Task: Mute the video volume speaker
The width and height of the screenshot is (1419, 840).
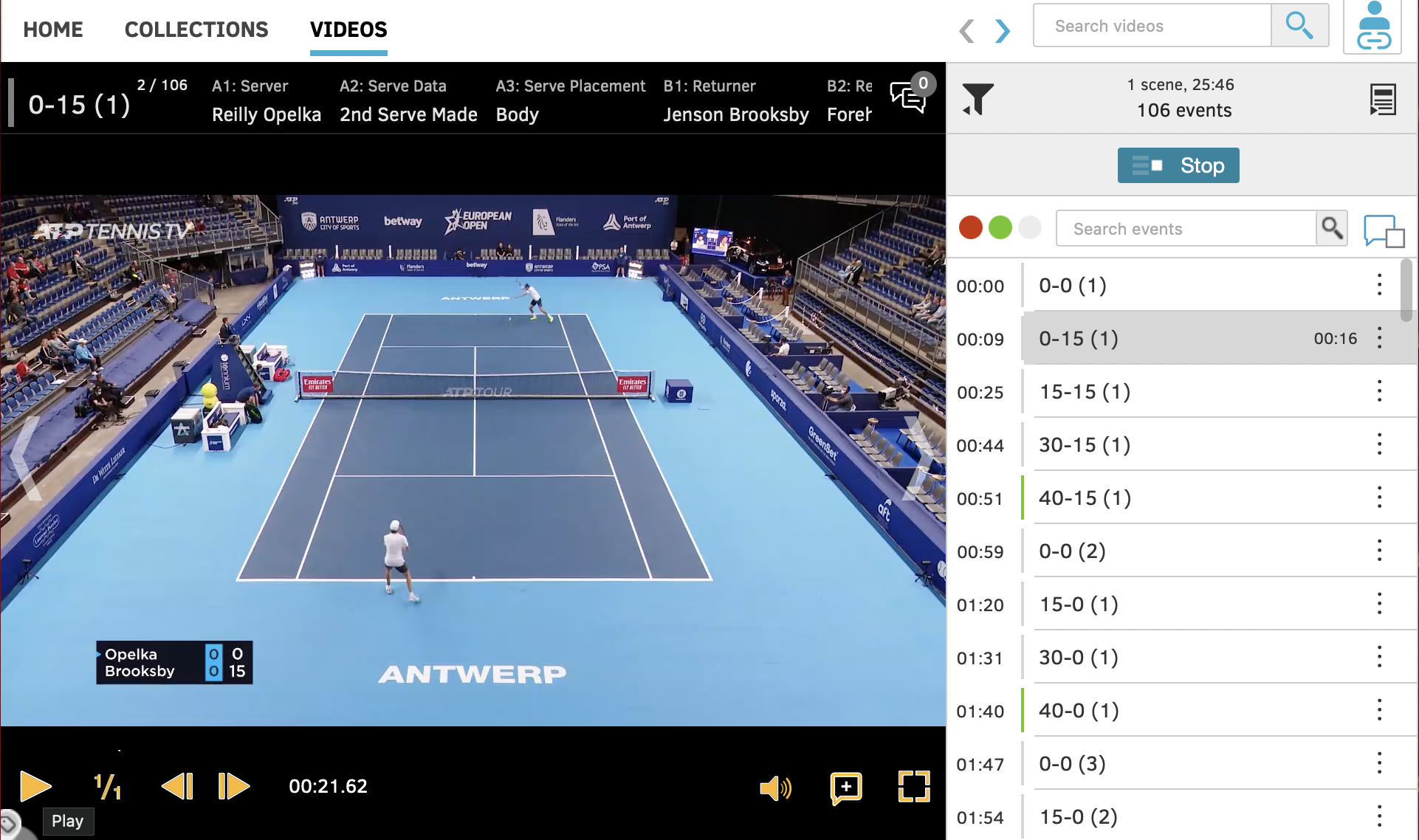Action: coord(775,788)
